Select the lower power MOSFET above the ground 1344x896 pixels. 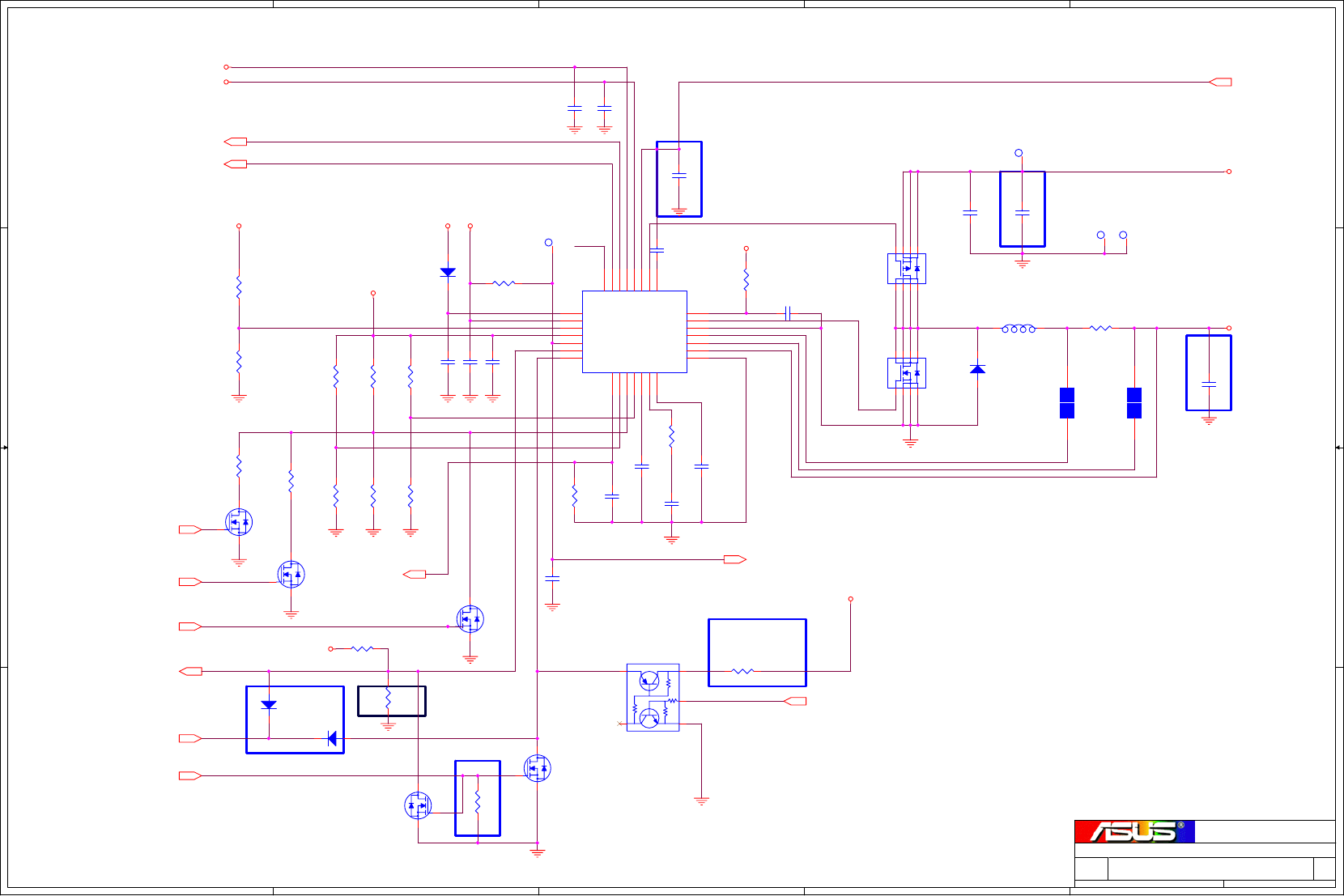(907, 373)
